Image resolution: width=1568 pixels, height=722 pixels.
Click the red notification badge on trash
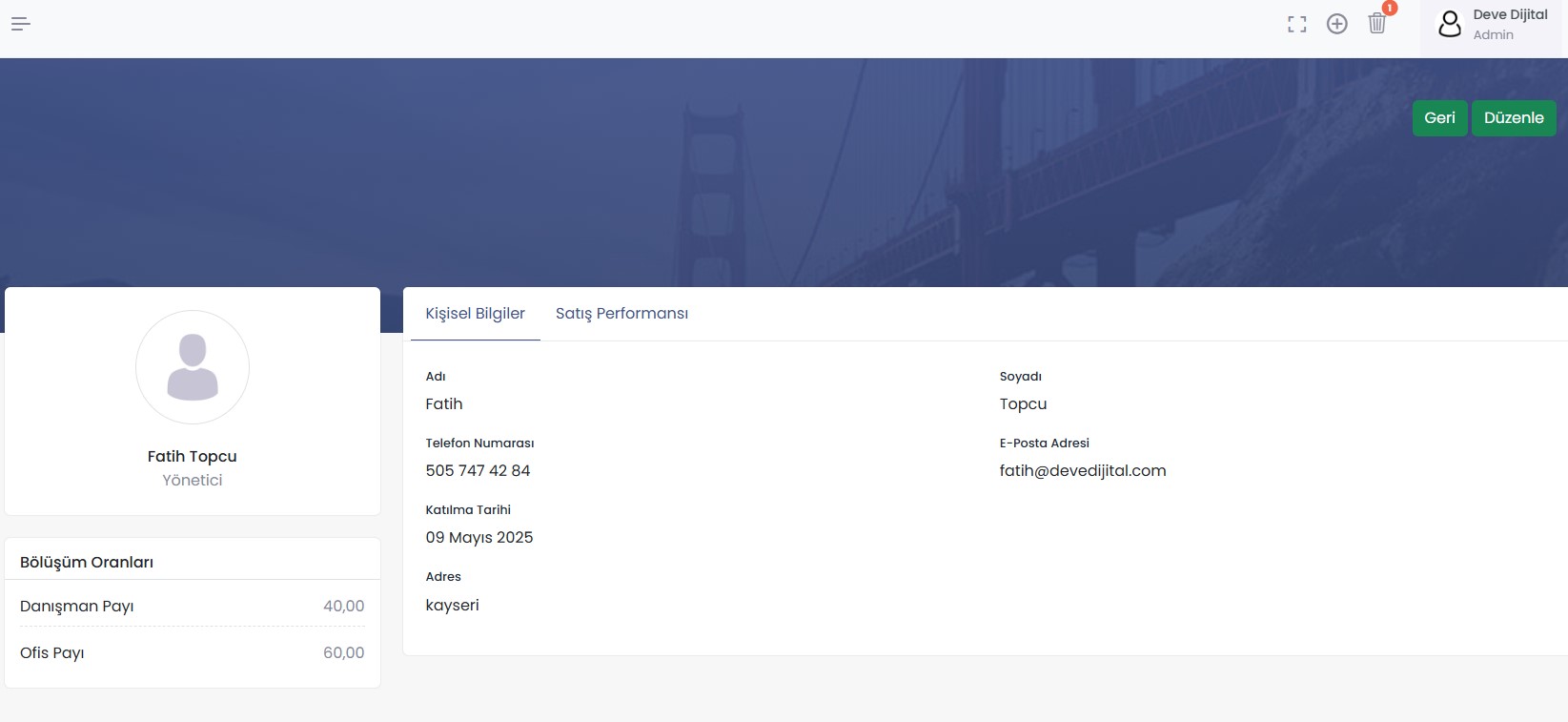(x=1390, y=9)
